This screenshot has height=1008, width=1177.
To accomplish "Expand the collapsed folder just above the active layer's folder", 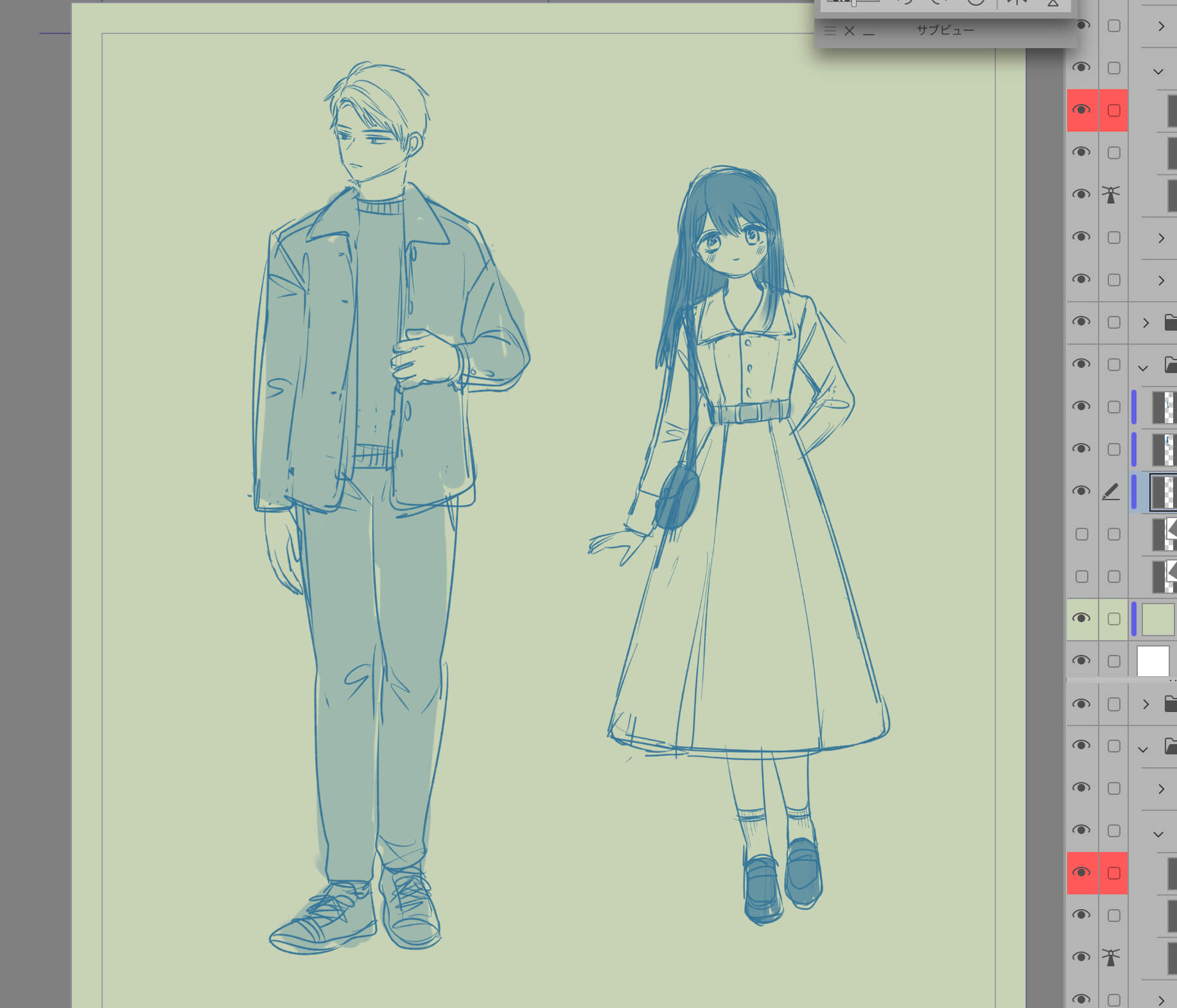I will [1146, 323].
